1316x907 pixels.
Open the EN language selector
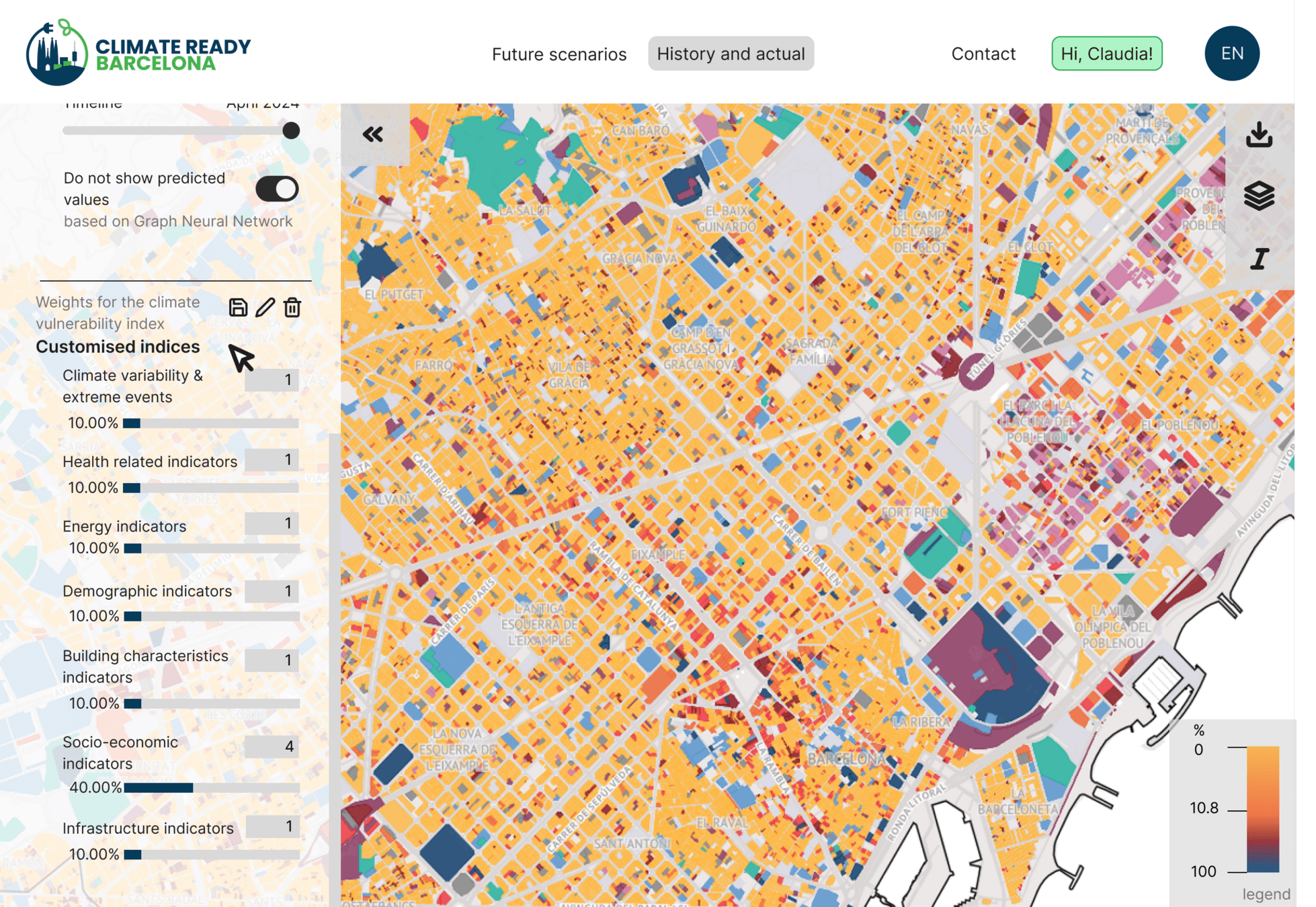1231,54
